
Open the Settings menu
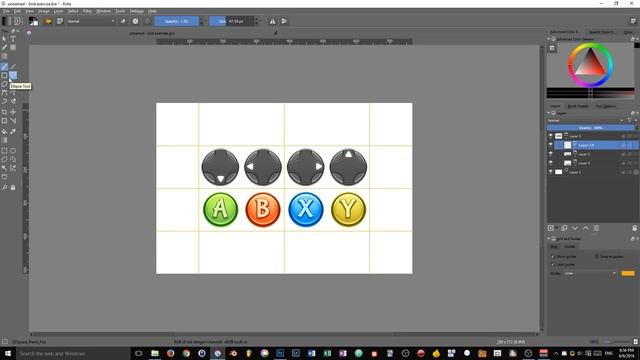click(x=136, y=11)
